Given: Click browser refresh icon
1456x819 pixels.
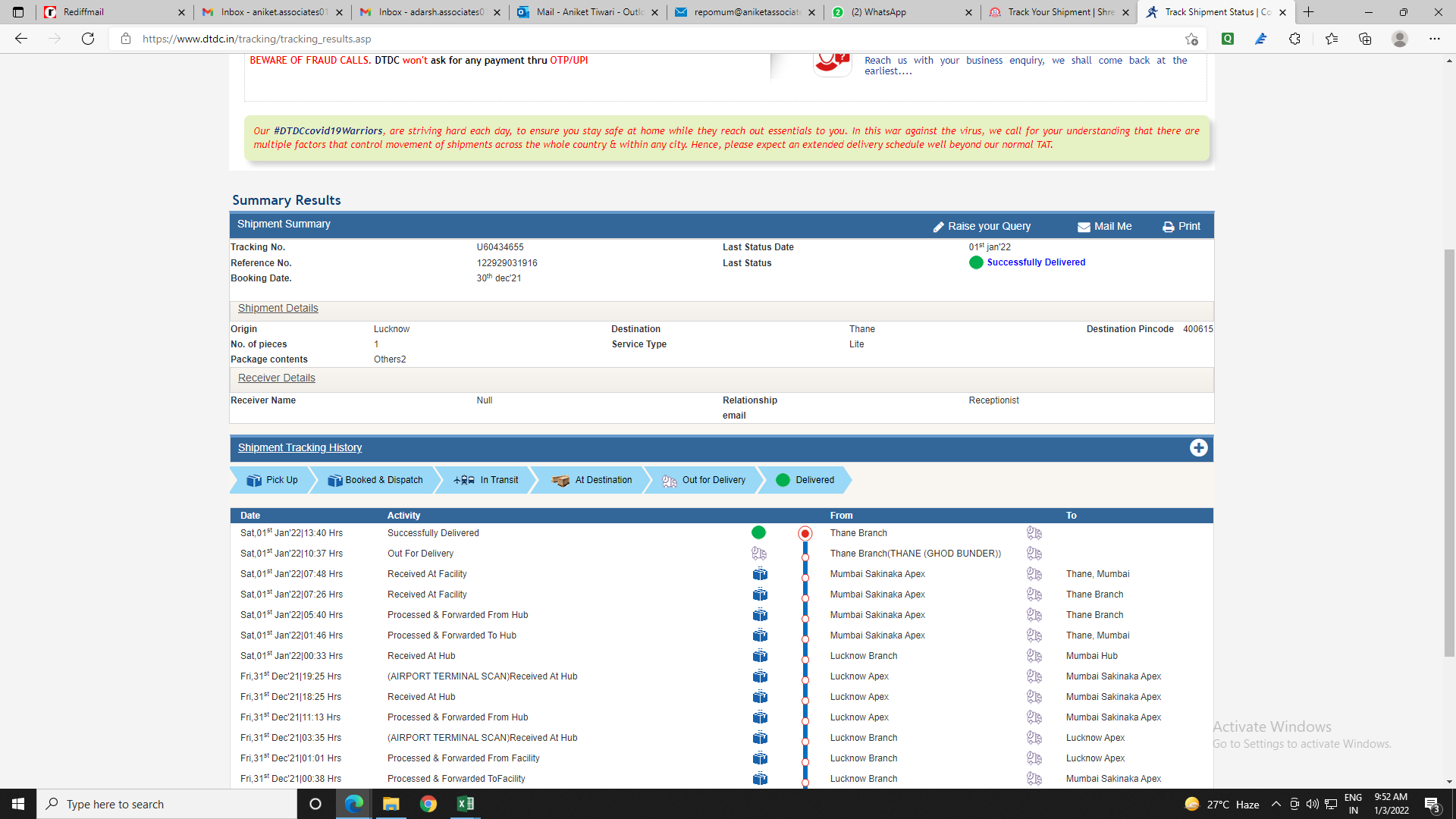Looking at the screenshot, I should (x=88, y=39).
